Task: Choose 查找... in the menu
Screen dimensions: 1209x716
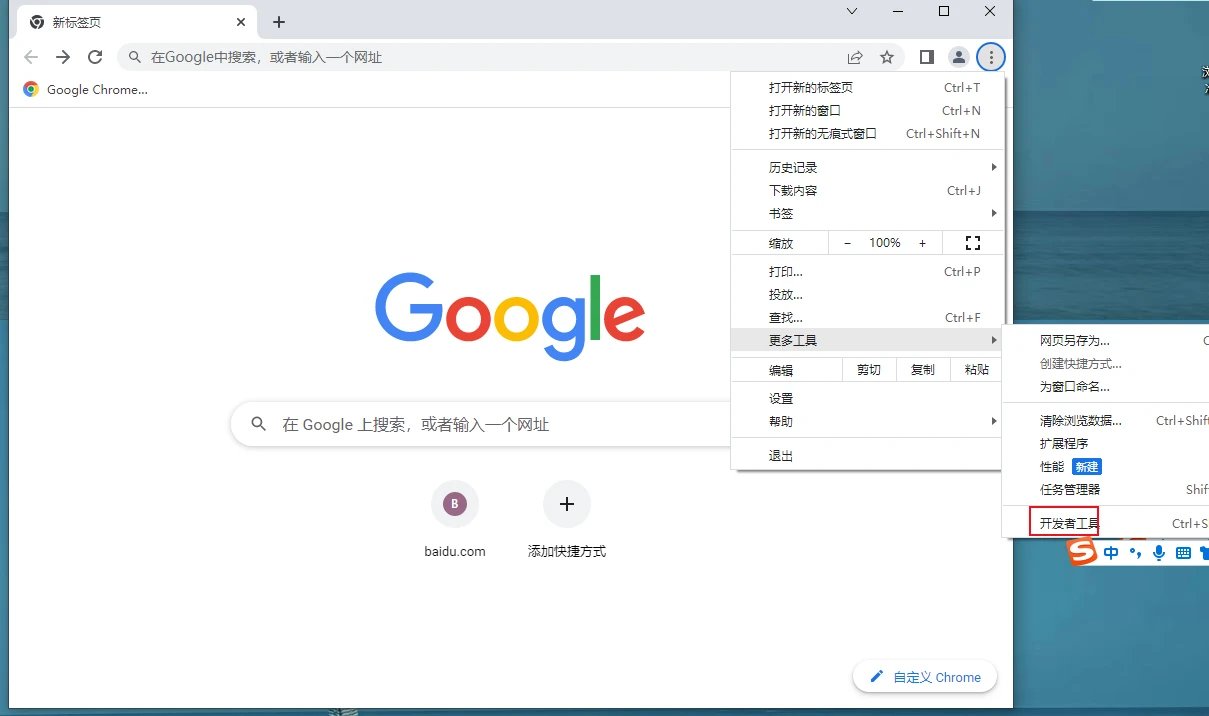Action: coord(867,318)
